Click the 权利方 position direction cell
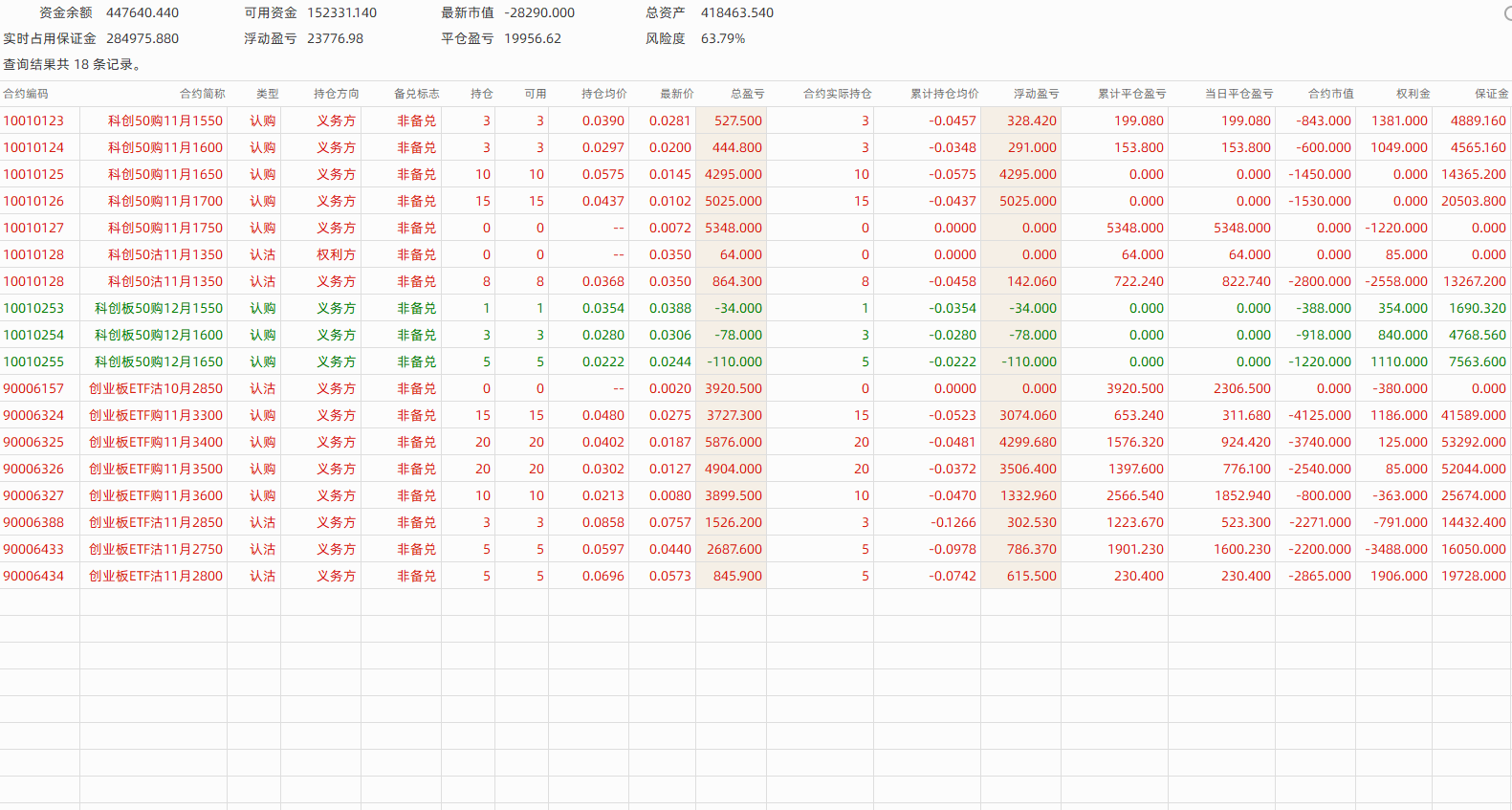Viewport: 1512px width, 810px height. point(336,255)
